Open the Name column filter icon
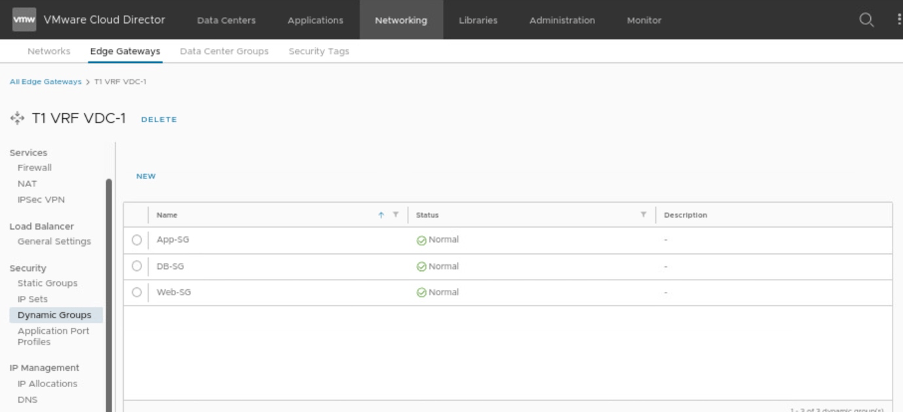The width and height of the screenshot is (904, 412). (396, 215)
